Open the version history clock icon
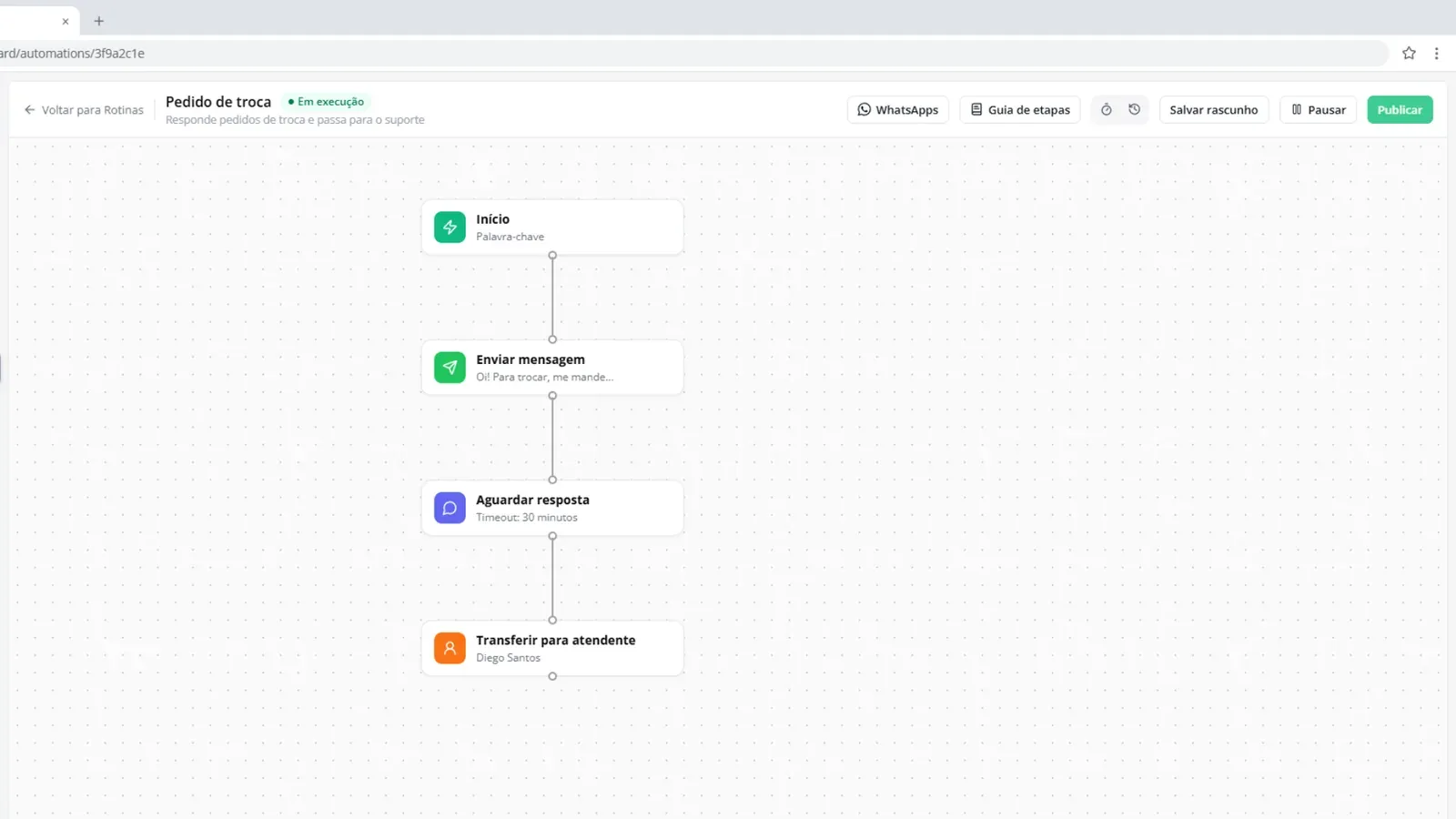The height and width of the screenshot is (819, 1456). click(x=1134, y=109)
